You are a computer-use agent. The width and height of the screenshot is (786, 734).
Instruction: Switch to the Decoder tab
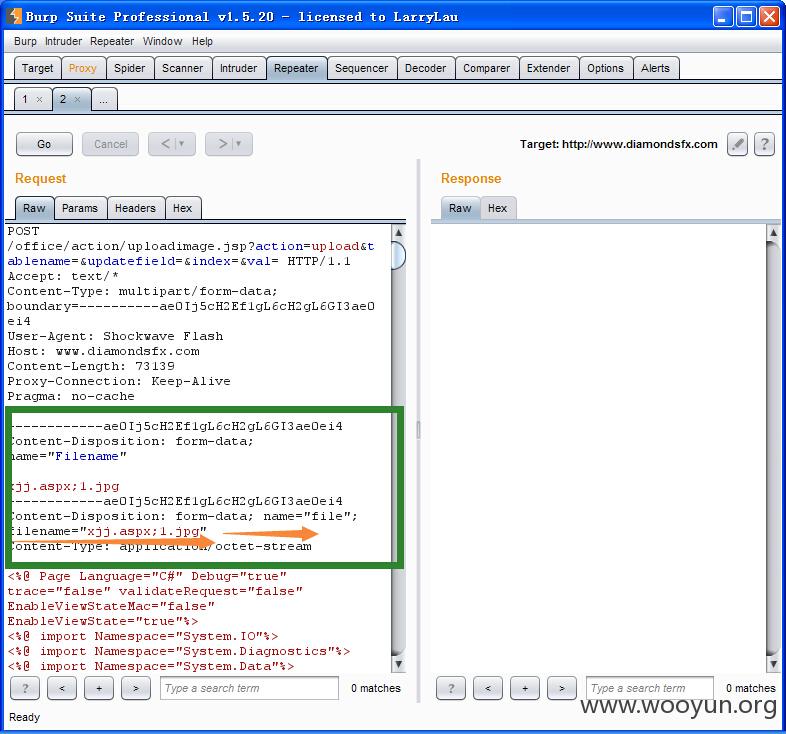point(425,68)
